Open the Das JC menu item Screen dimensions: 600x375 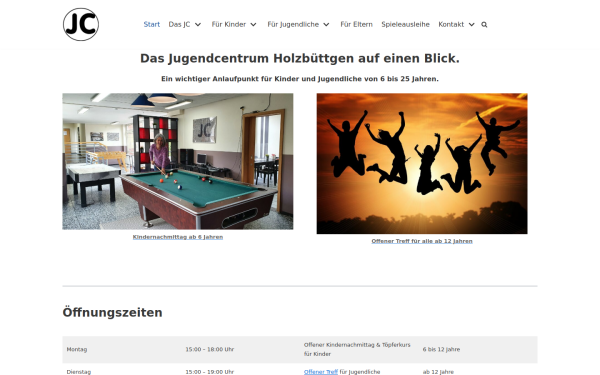pyautogui.click(x=179, y=24)
